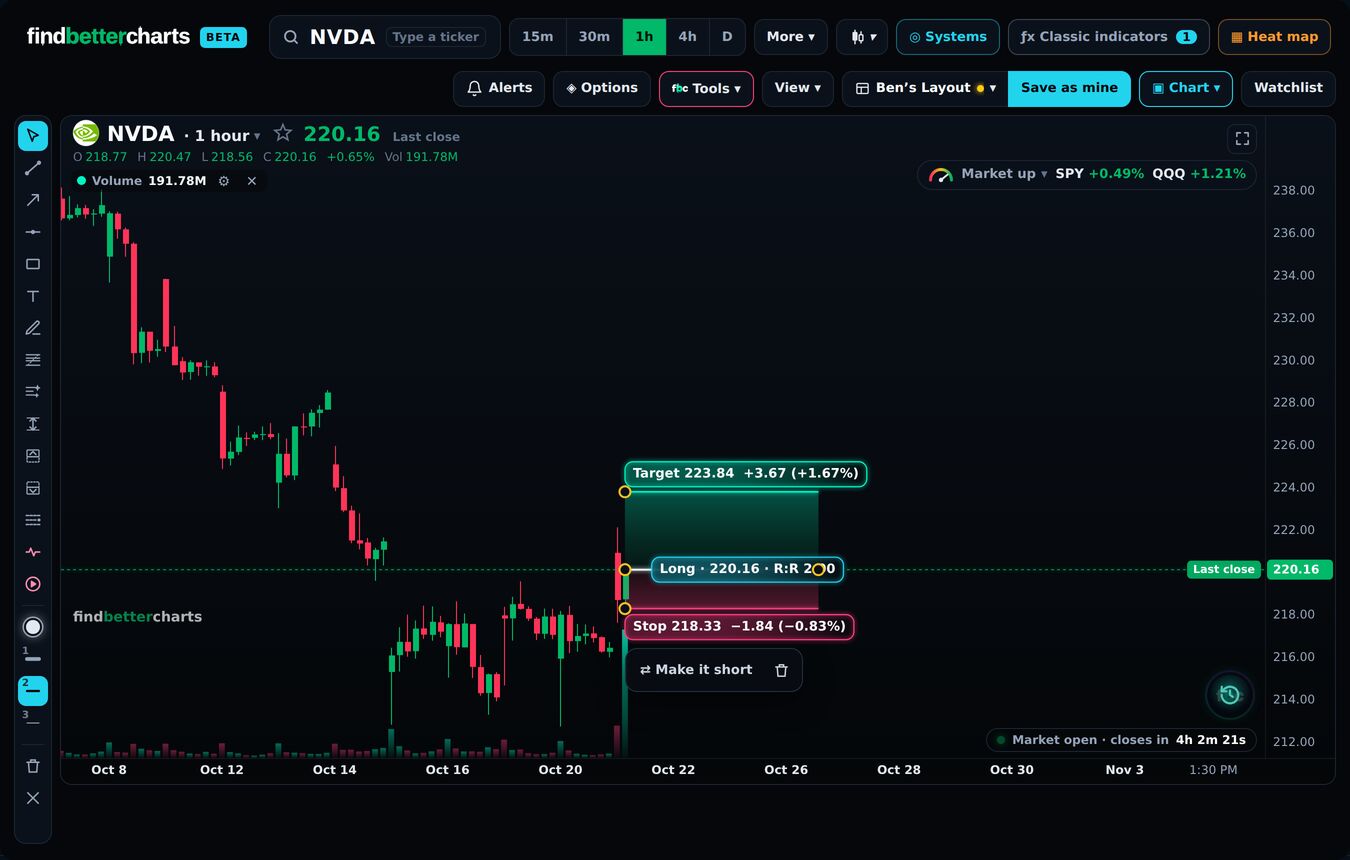Click the left toolbar trash icon
Image resolution: width=1350 pixels, height=860 pixels.
coord(33,766)
